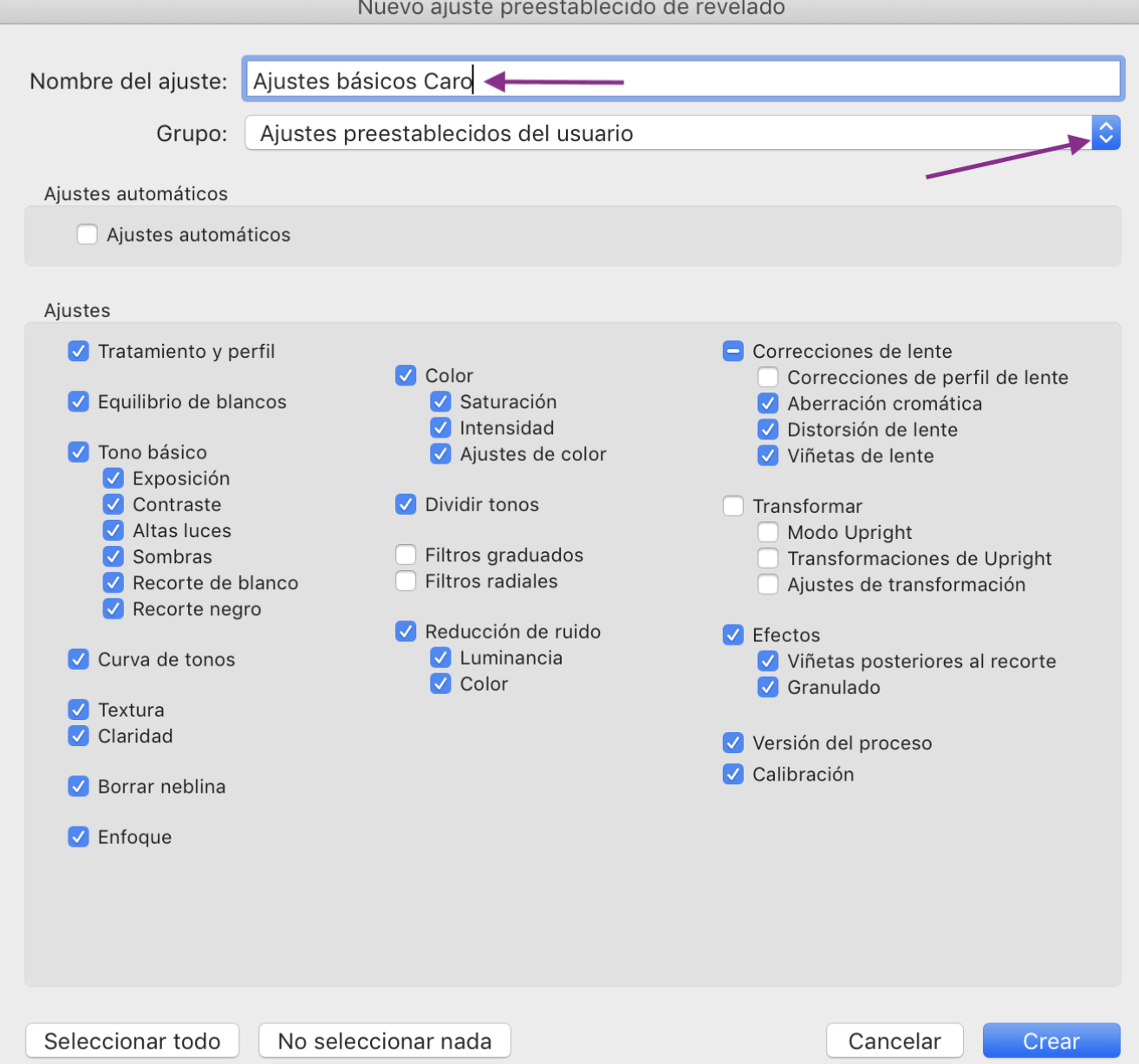Uncheck Borrar neblina checkbox
This screenshot has width=1139, height=1064.
coord(79,786)
